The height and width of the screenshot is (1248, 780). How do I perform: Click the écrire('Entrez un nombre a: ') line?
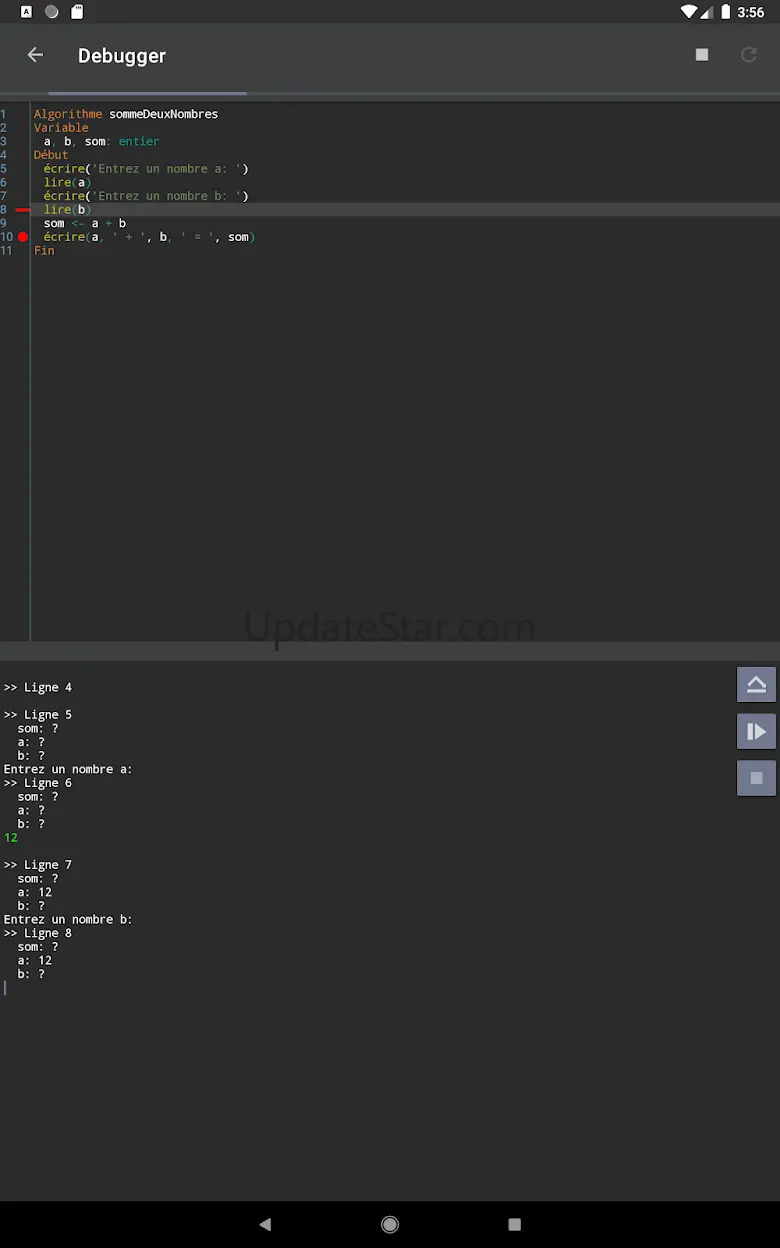[x=146, y=169]
